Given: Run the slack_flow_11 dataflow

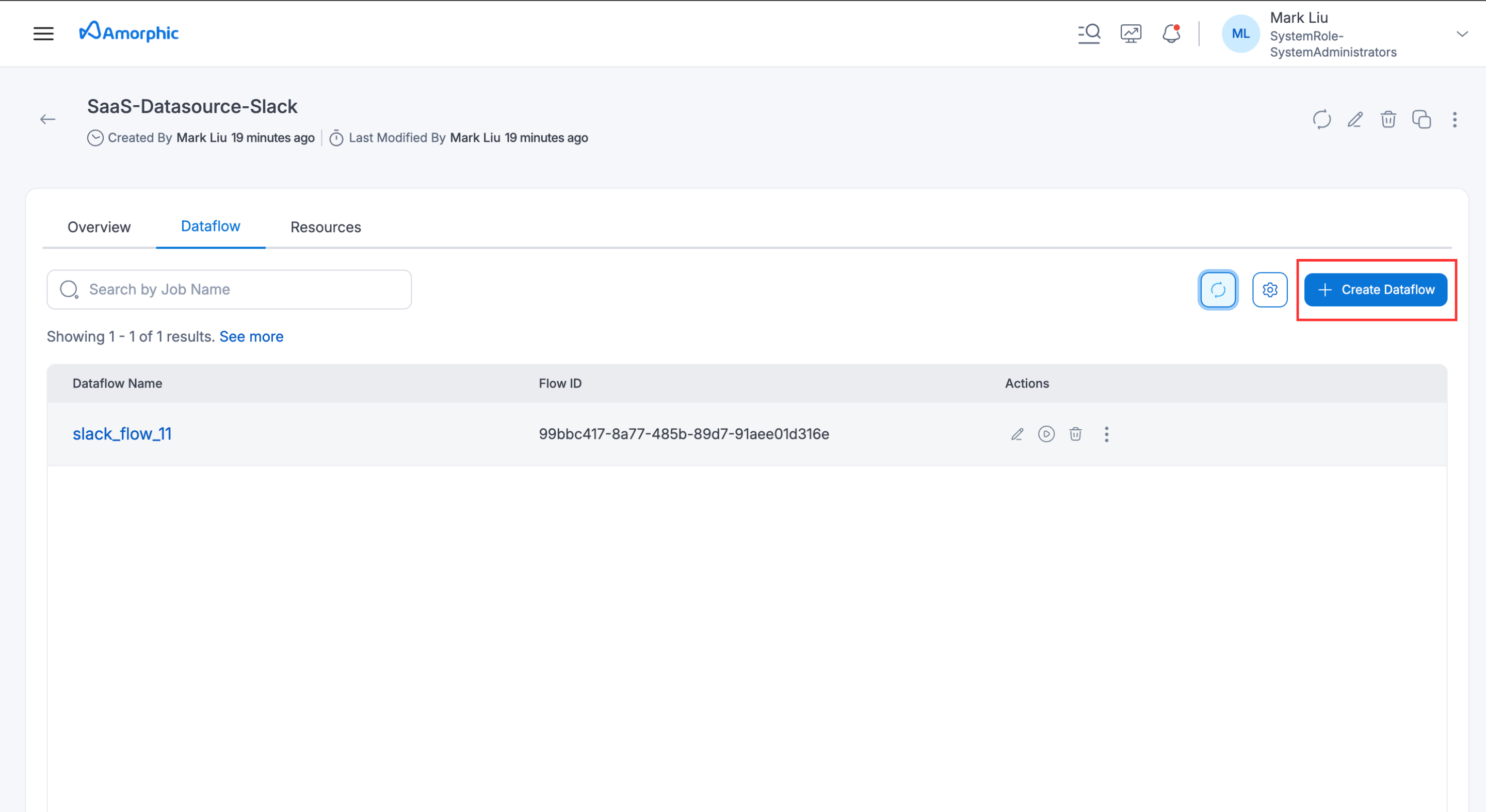Looking at the screenshot, I should [x=1046, y=434].
